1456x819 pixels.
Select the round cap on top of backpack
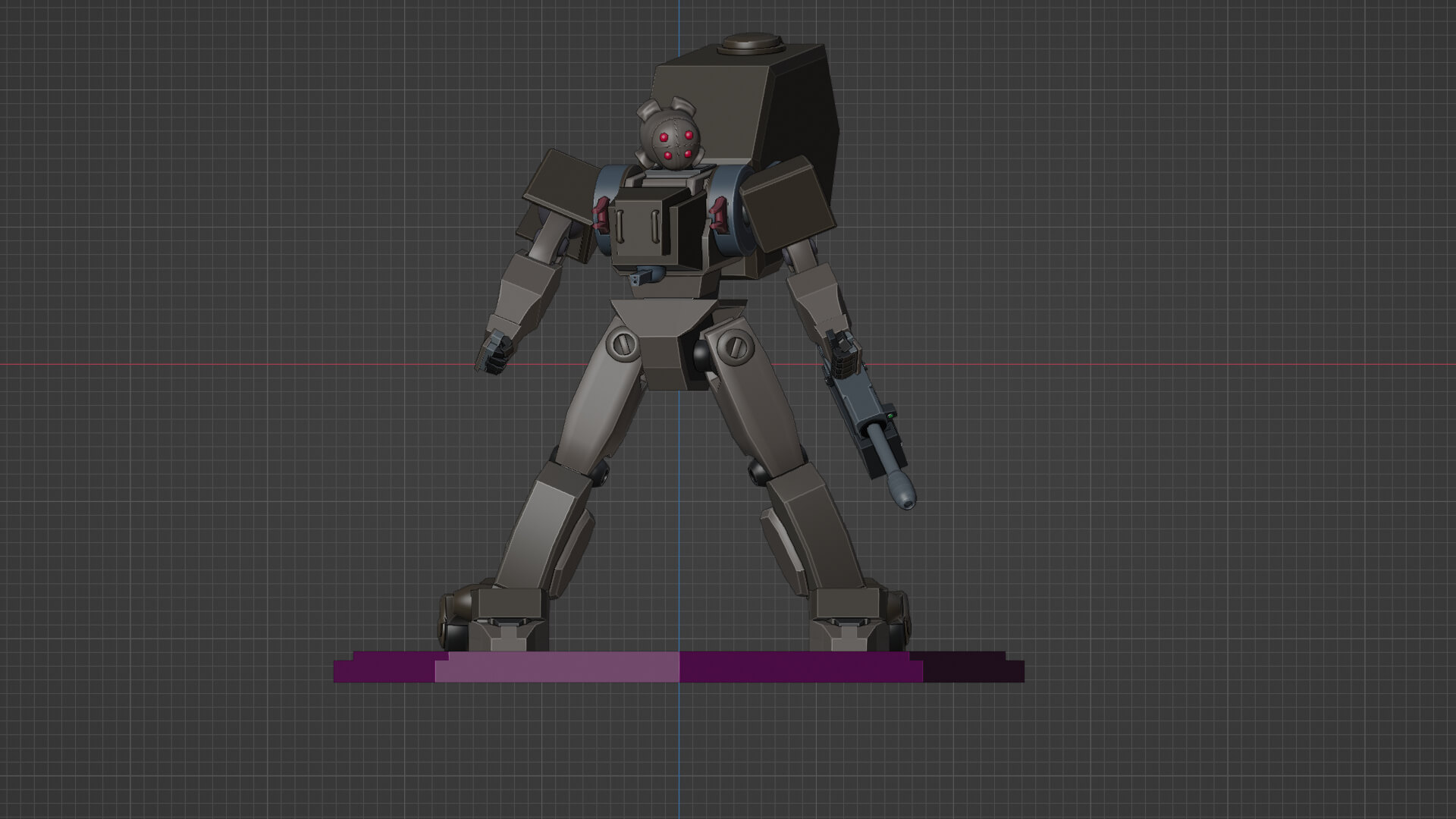pos(751,43)
